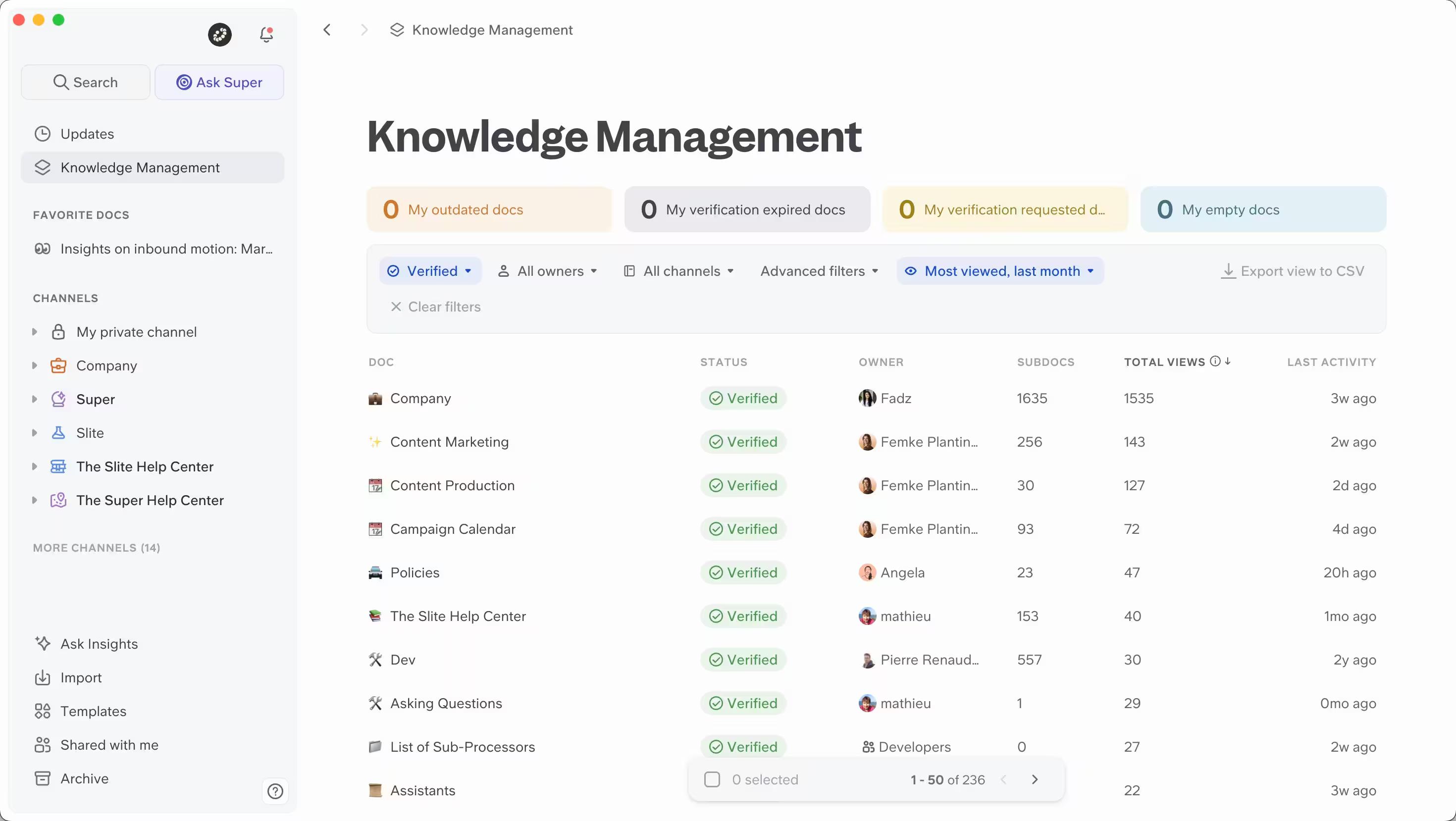This screenshot has height=821, width=1456.
Task: Open Archive in the sidebar
Action: [x=153, y=778]
